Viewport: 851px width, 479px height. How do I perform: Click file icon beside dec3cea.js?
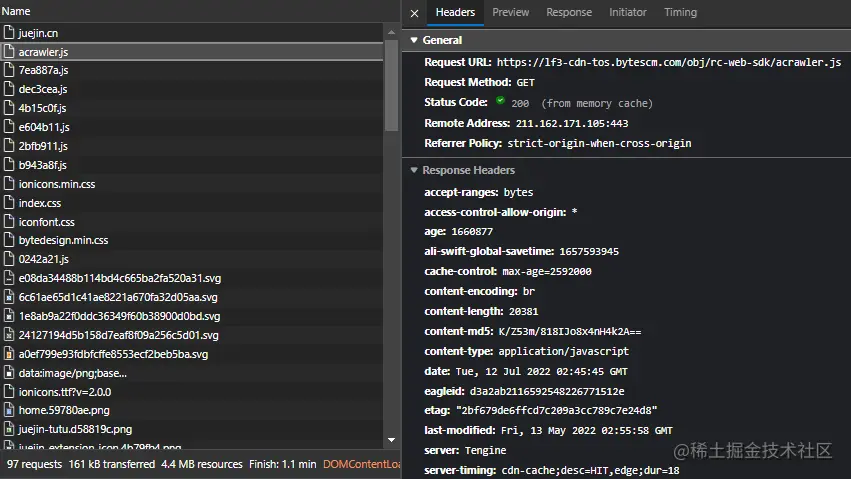point(9,89)
